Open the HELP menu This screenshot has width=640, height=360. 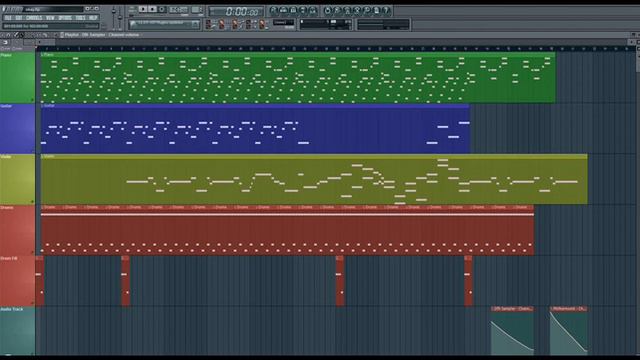(x=93, y=18)
